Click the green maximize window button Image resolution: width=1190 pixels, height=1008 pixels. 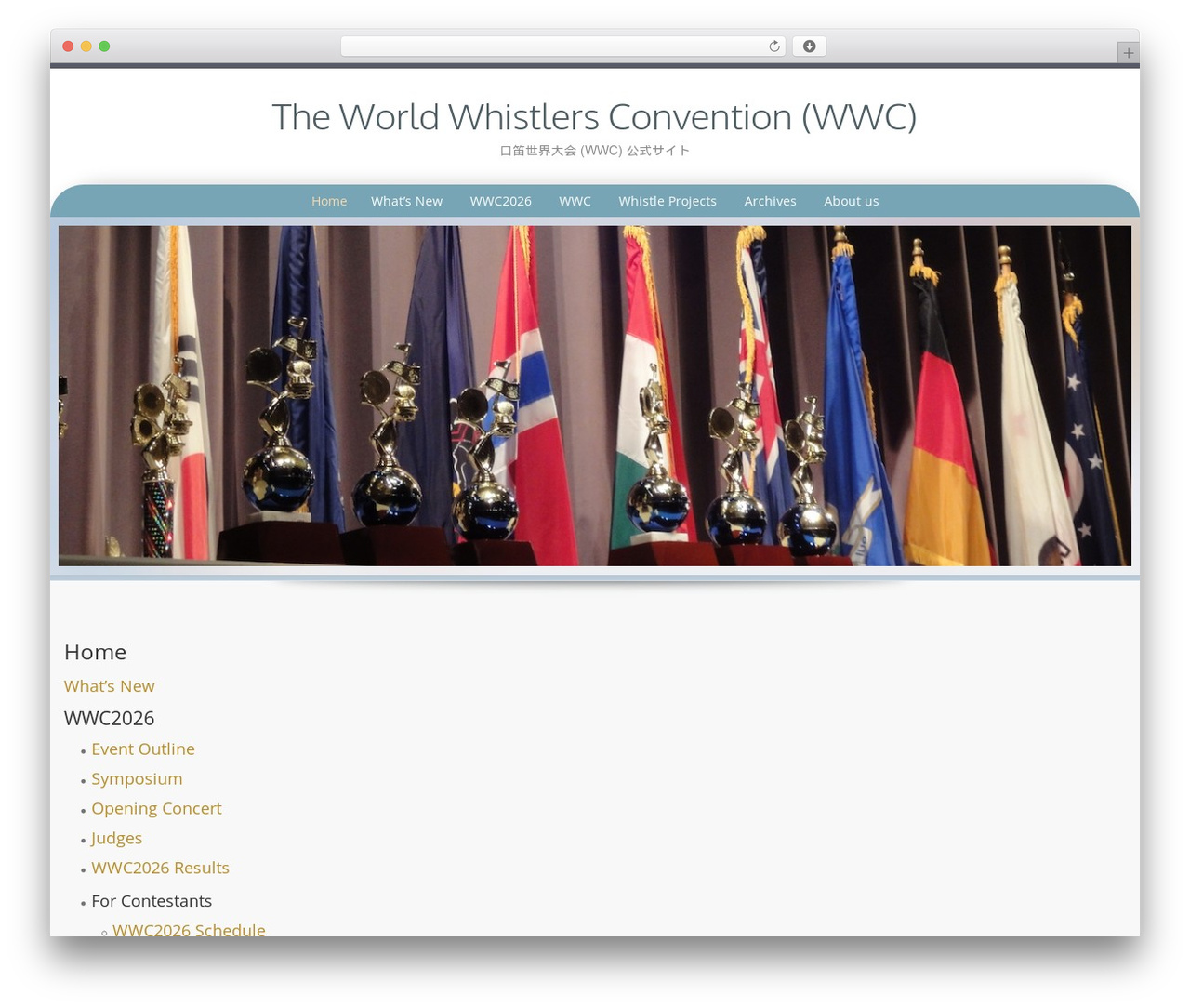point(104,46)
